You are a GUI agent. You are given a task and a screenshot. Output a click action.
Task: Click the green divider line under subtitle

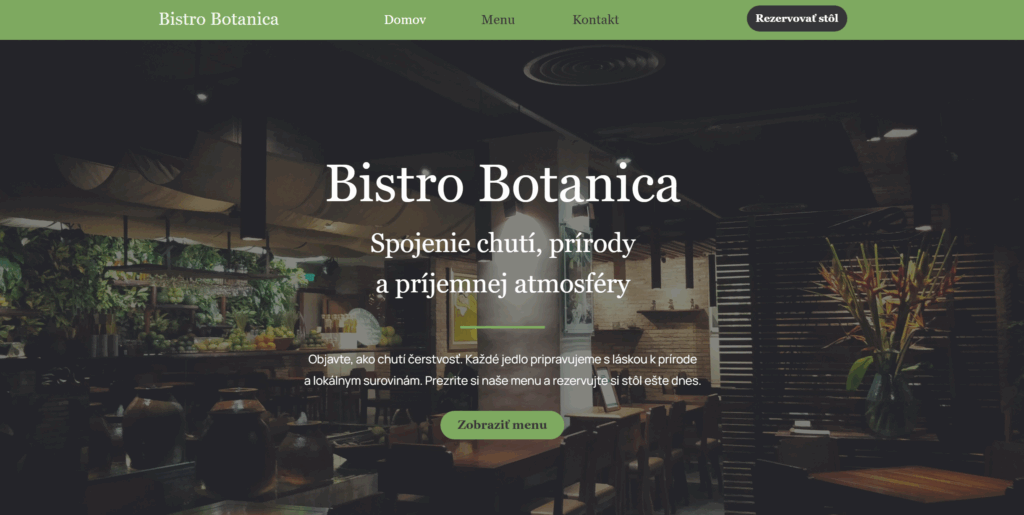(x=502, y=327)
